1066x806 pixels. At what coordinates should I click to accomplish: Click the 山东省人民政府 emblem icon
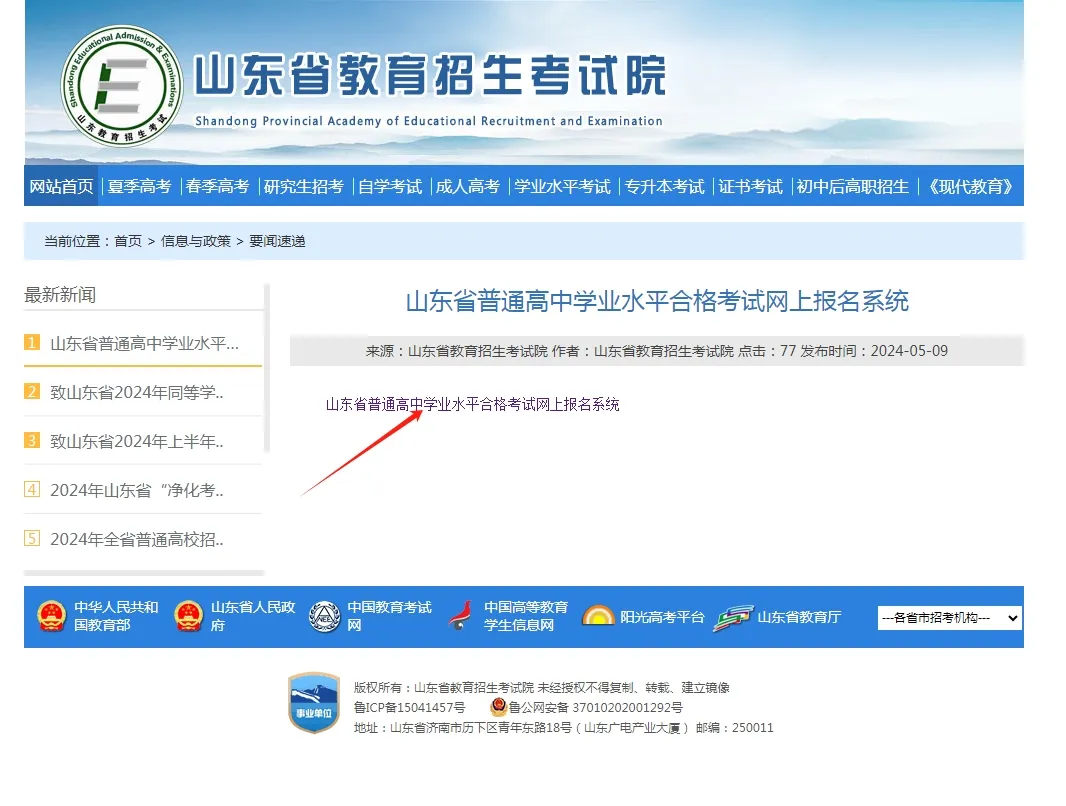188,616
